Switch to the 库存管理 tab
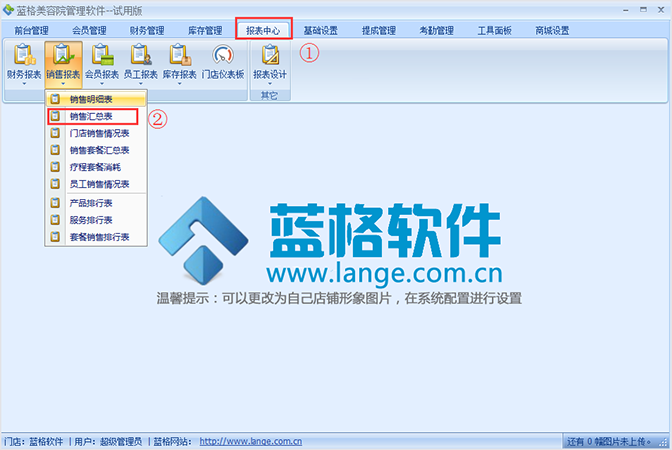 point(205,30)
